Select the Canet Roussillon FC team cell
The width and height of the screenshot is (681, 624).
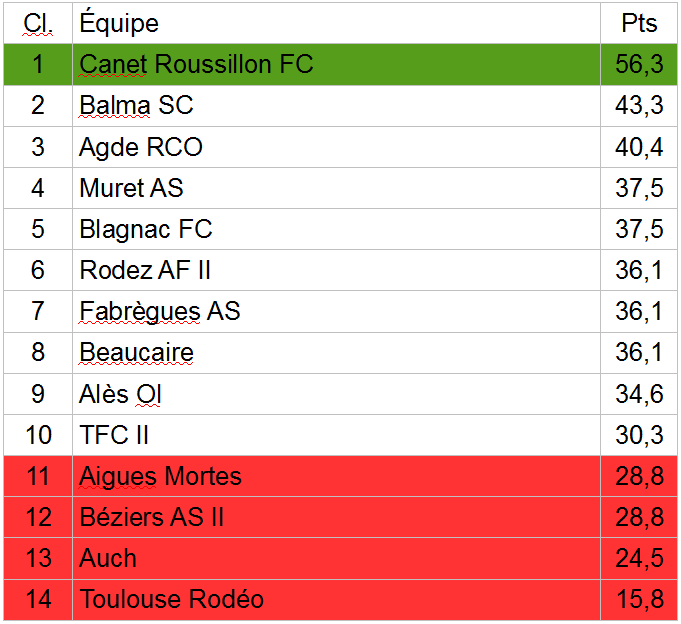(196, 64)
